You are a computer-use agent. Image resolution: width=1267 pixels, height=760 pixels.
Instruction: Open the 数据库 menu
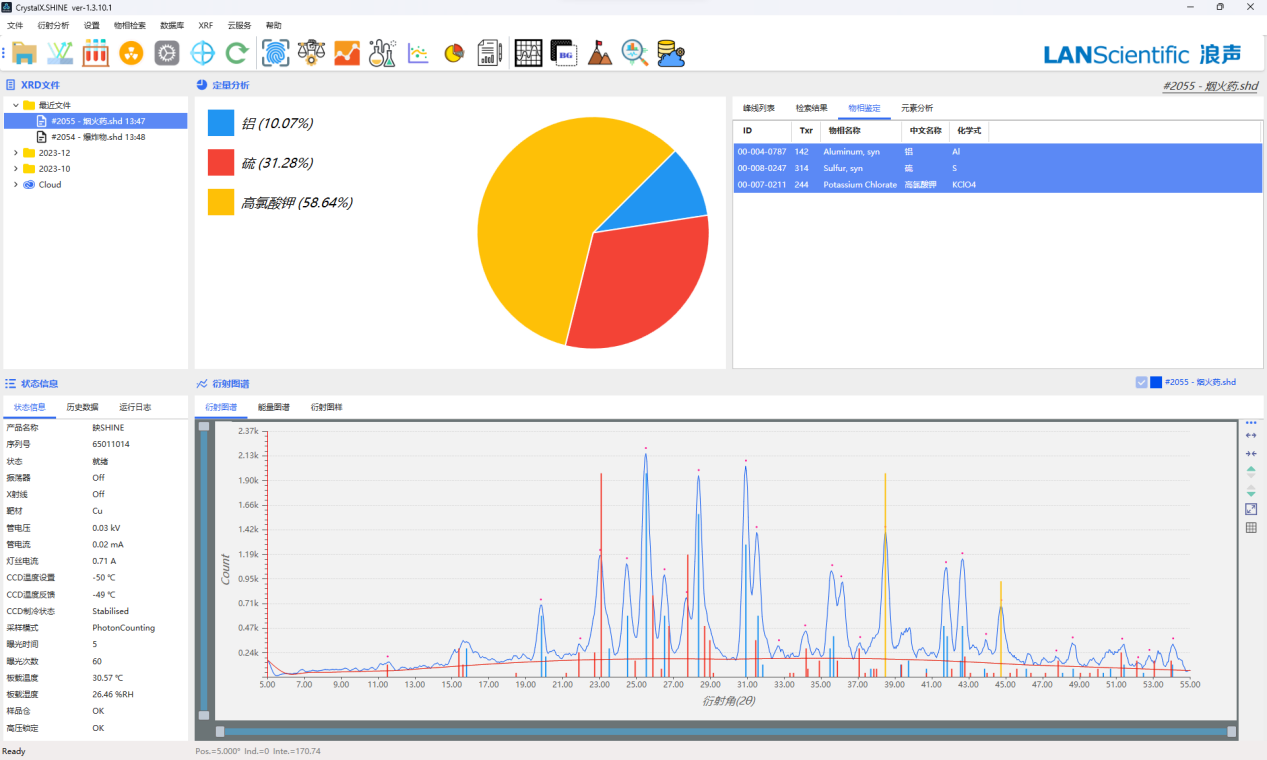tap(172, 25)
